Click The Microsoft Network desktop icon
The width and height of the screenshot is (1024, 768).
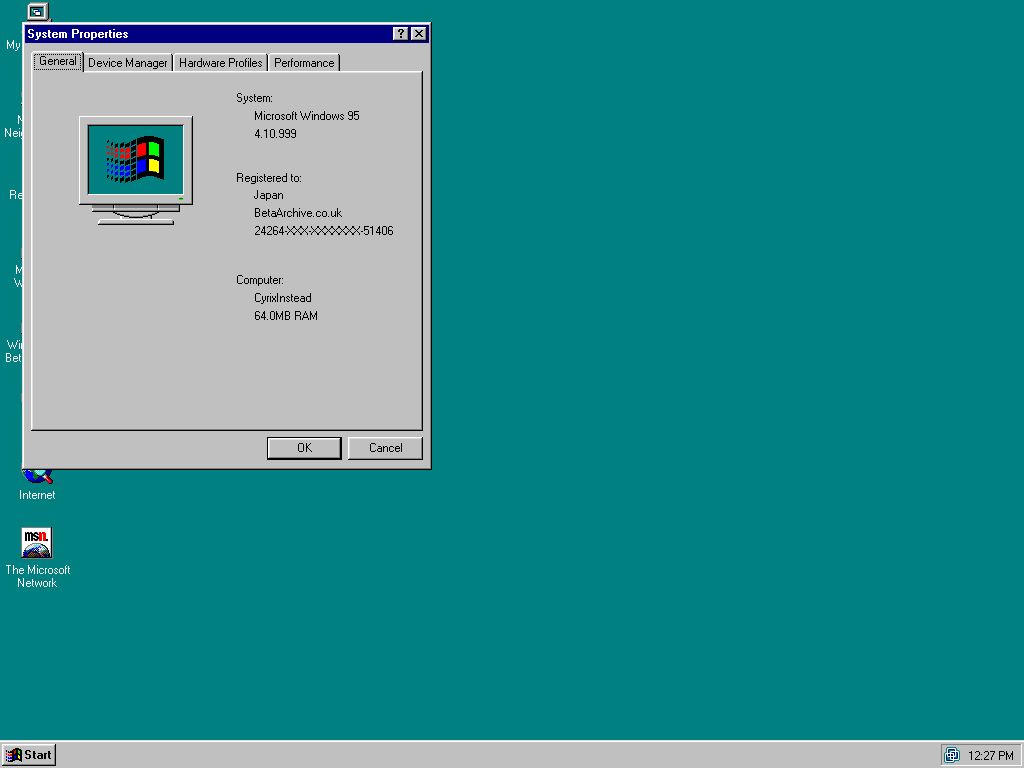click(x=37, y=558)
